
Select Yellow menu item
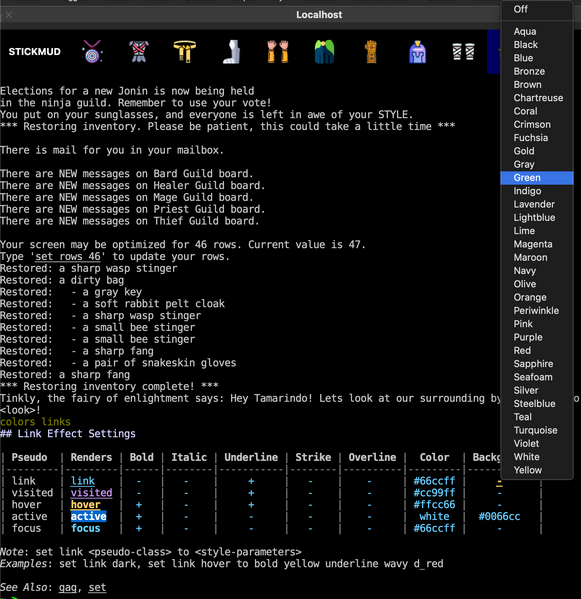(x=537, y=470)
